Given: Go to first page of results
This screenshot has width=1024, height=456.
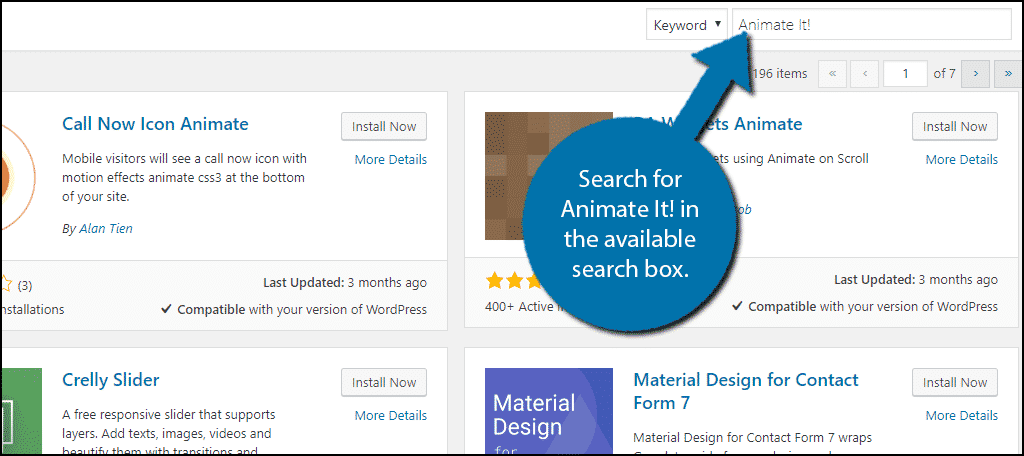Looking at the screenshot, I should pos(832,74).
